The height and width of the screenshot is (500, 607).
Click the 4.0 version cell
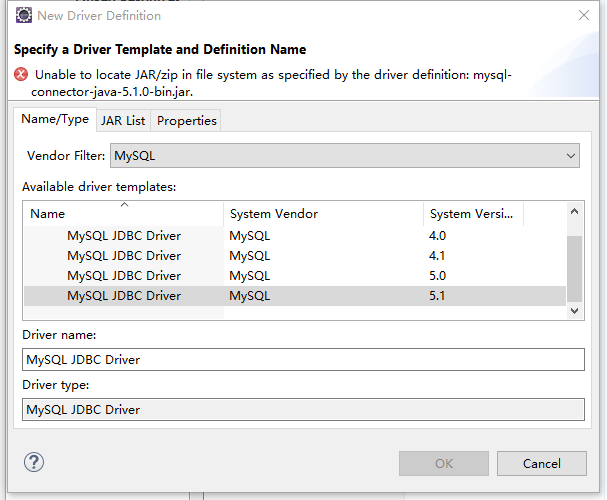tap(437, 236)
